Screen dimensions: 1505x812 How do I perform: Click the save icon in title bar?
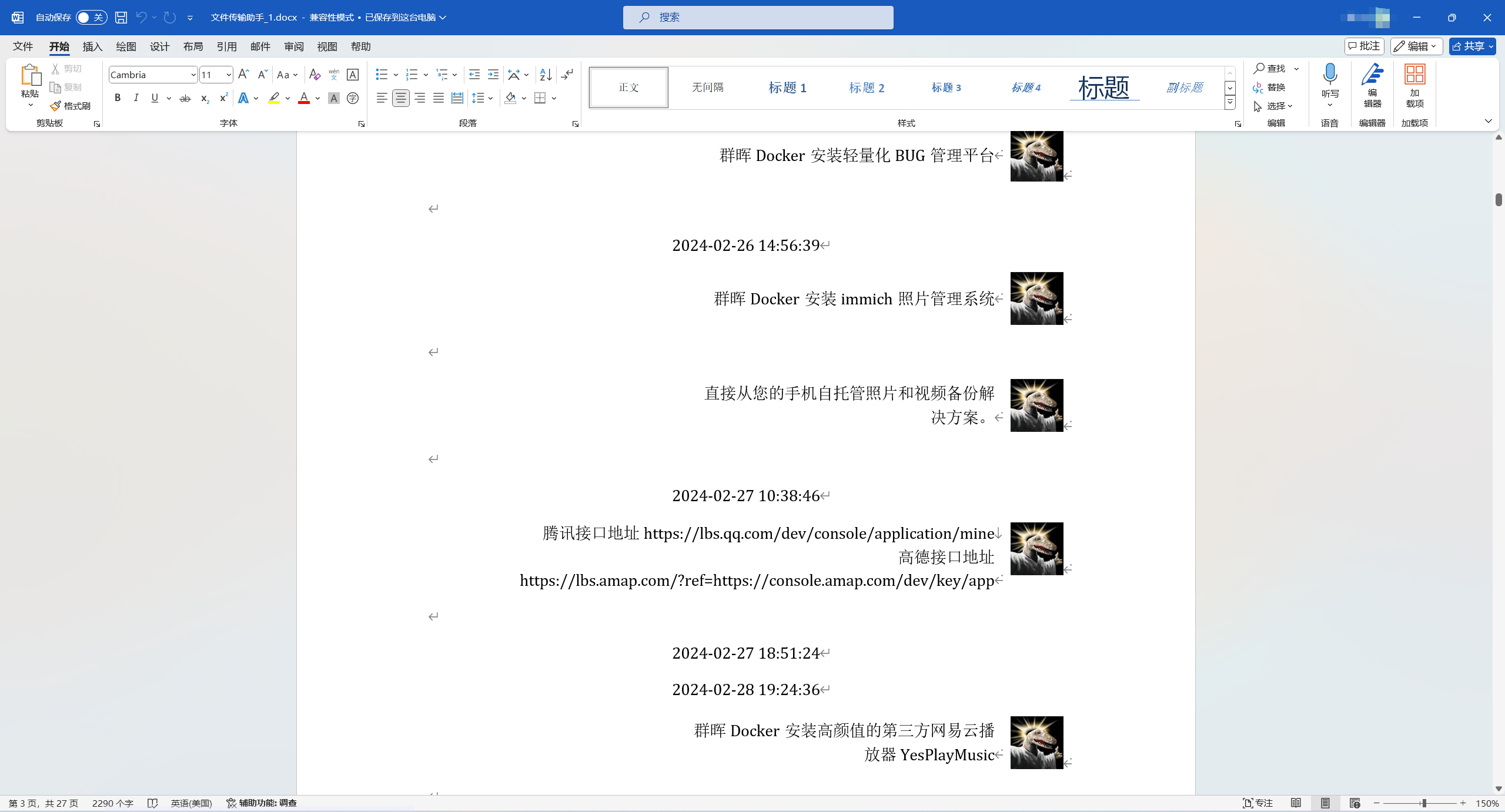tap(121, 18)
